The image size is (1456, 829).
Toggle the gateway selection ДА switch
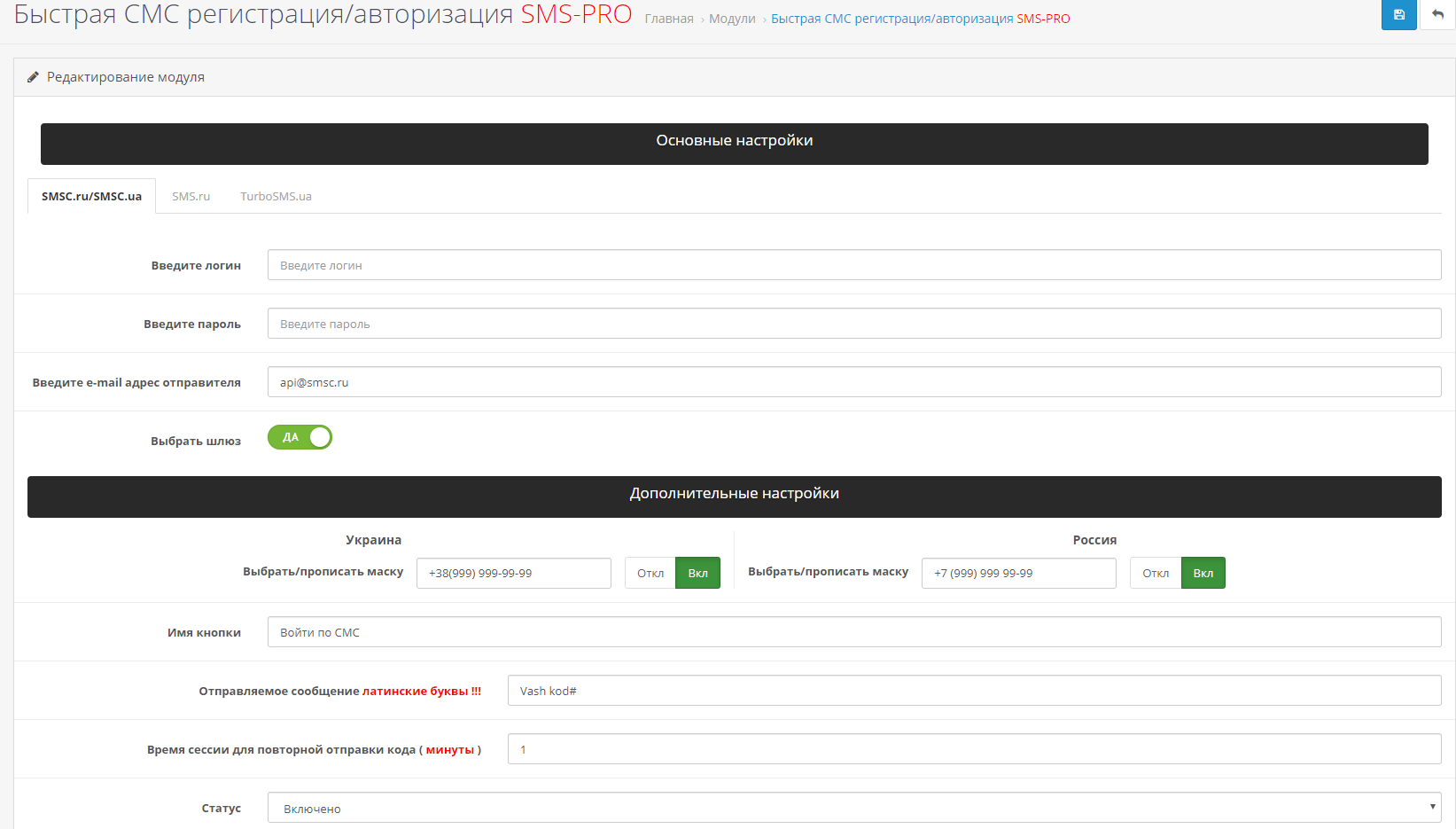(300, 437)
